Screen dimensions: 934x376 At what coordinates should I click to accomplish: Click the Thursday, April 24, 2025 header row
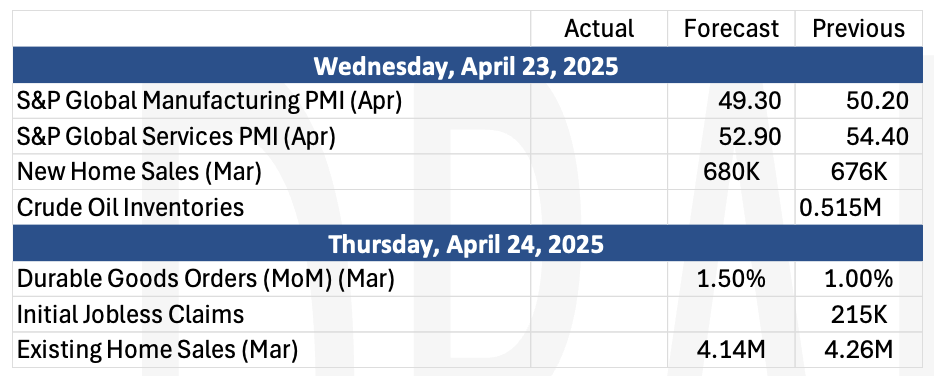[x=467, y=243]
